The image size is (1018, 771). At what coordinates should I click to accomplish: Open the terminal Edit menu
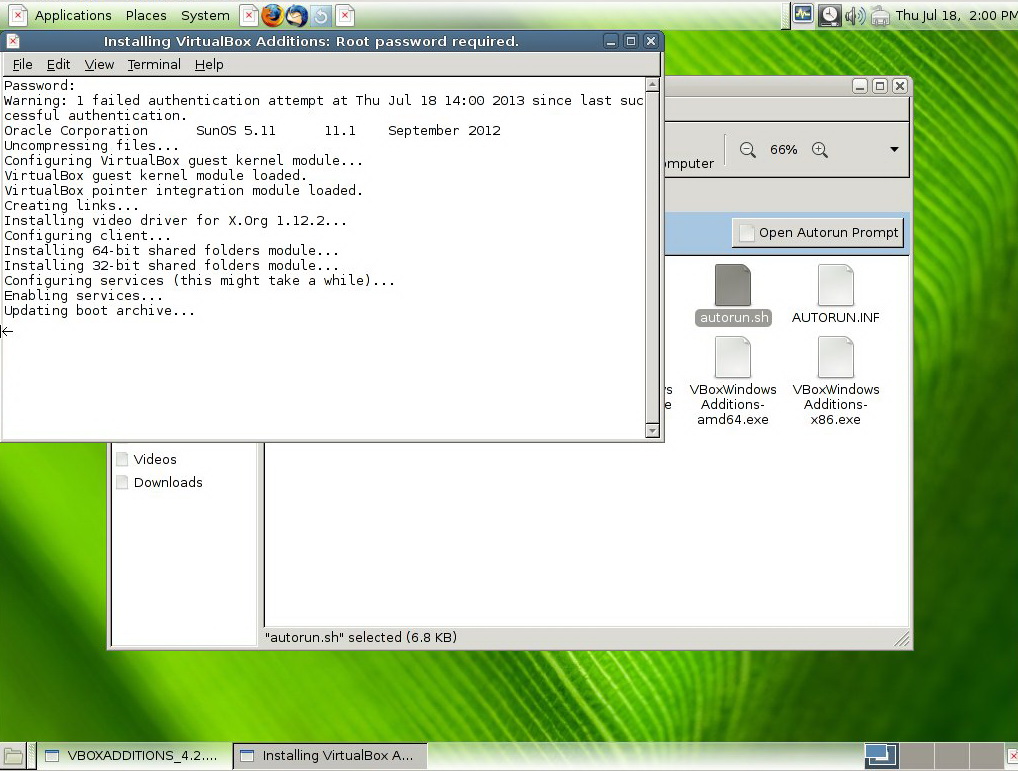point(58,64)
